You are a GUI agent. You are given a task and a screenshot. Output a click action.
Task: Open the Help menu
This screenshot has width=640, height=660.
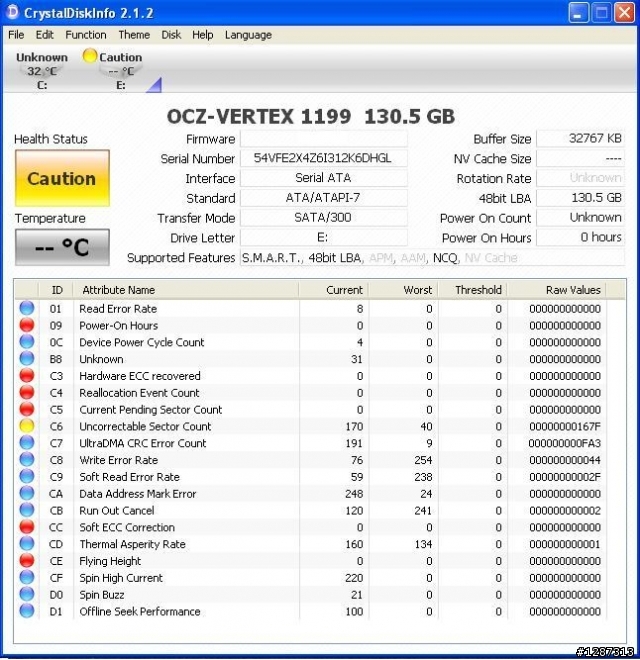coord(203,35)
